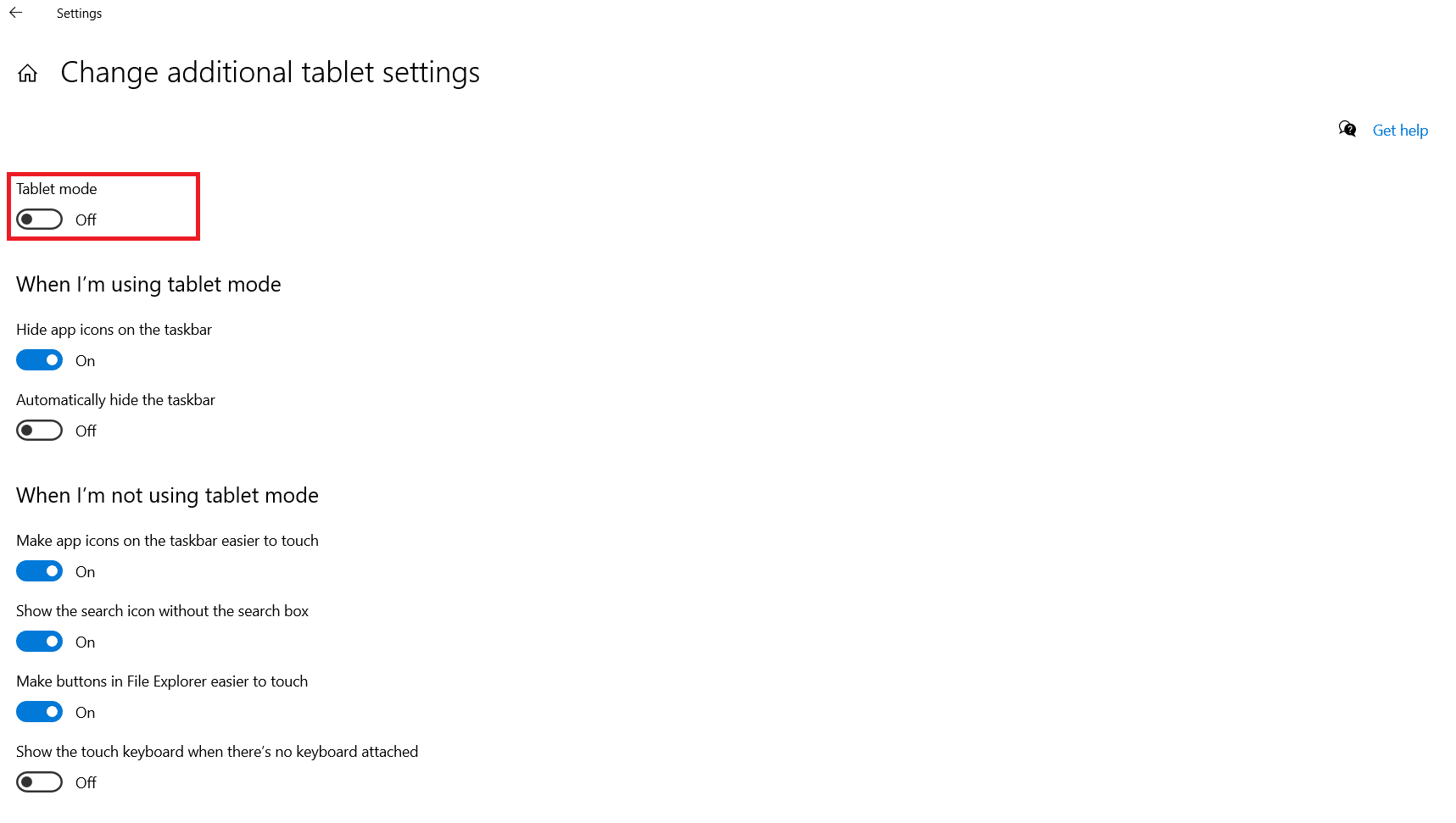Navigate back using the left arrow
The height and width of the screenshot is (823, 1456).
tap(15, 13)
